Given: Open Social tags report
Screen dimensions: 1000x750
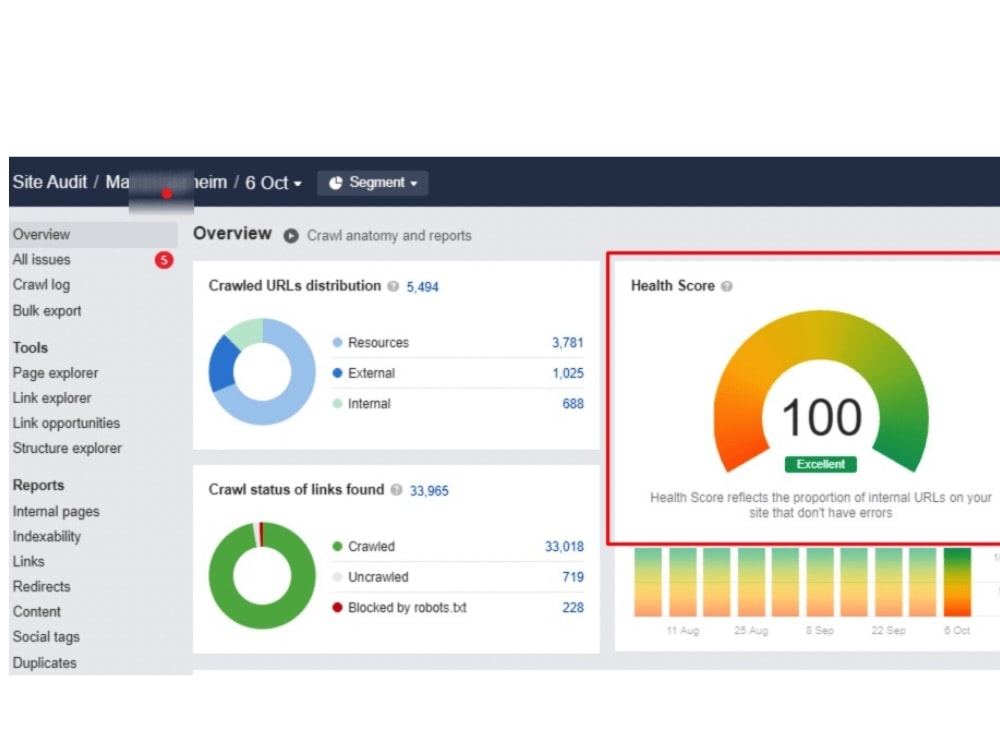Looking at the screenshot, I should point(46,637).
